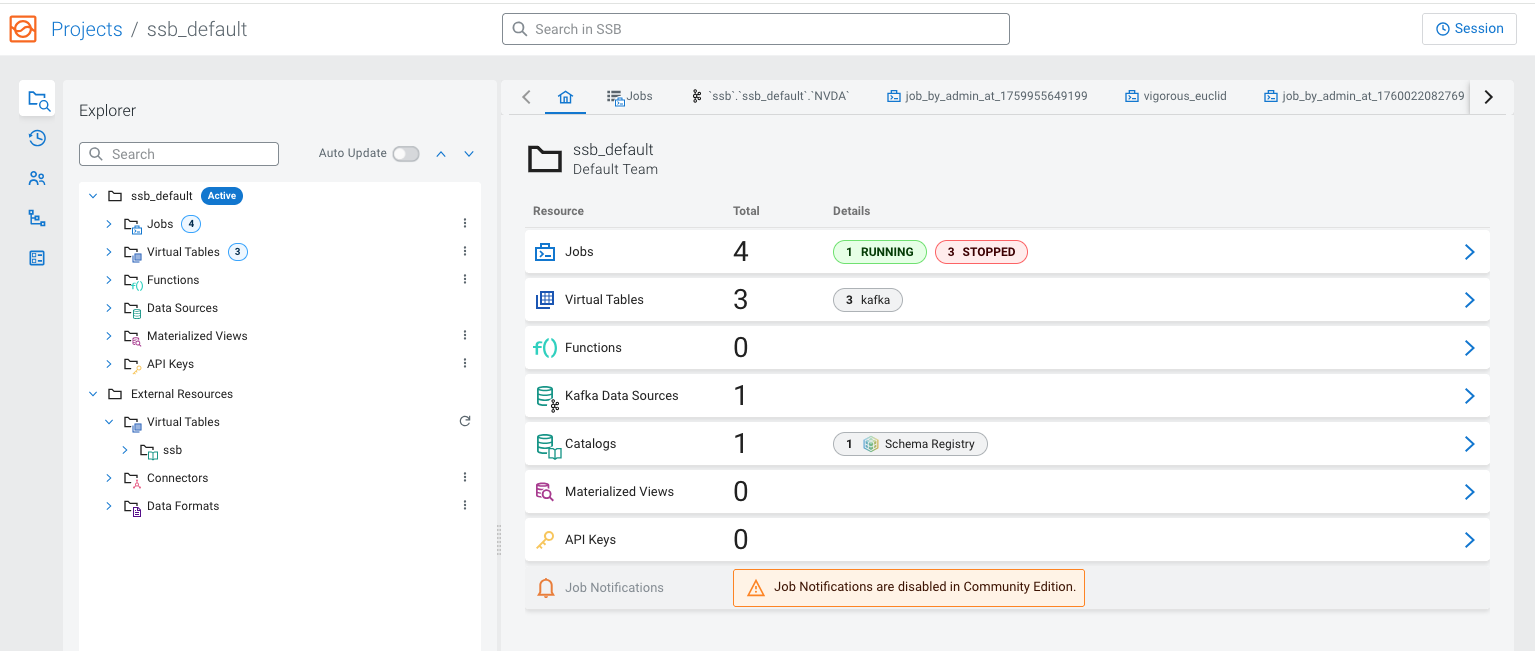The height and width of the screenshot is (651, 1535).
Task: Switch to the `ssb`.`ssb_default`.`NVDA` tab
Action: (x=770, y=97)
